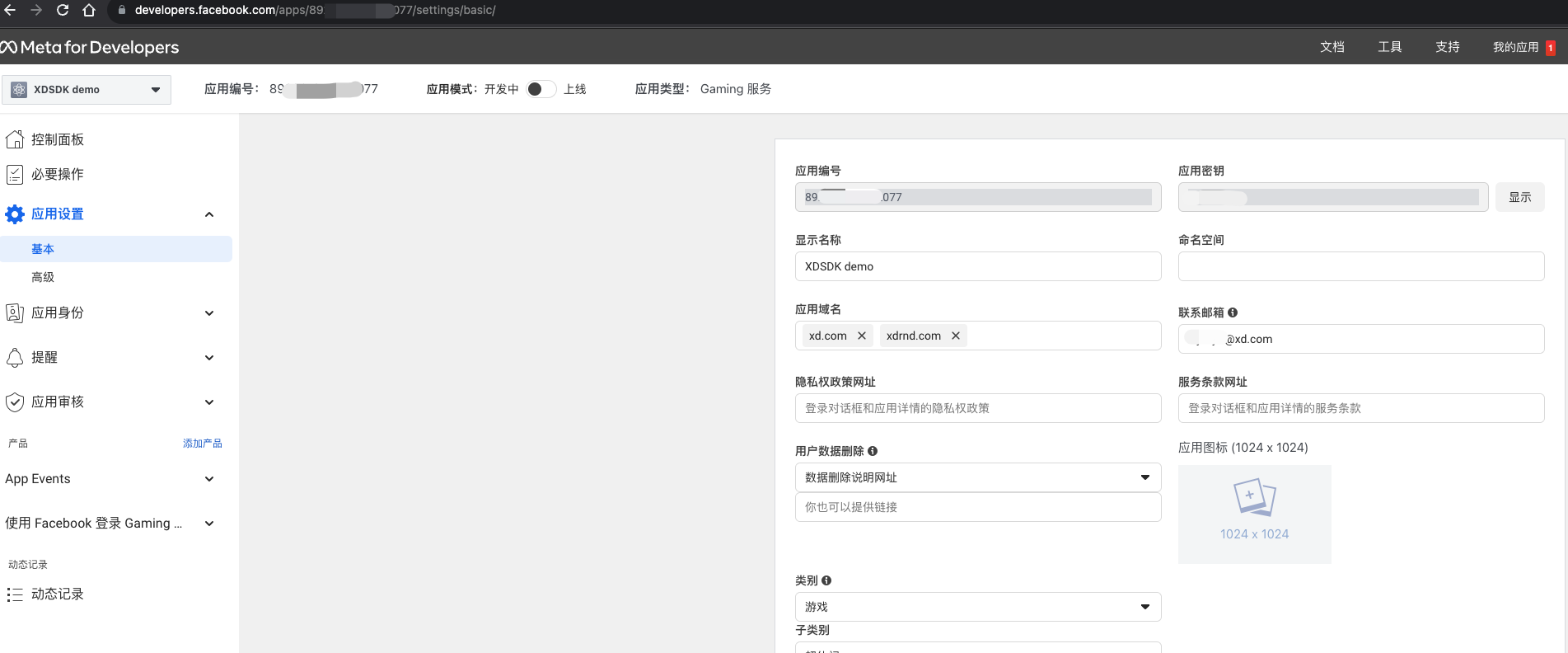Open the 类别 游戏 dropdown

pyautogui.click(x=978, y=607)
